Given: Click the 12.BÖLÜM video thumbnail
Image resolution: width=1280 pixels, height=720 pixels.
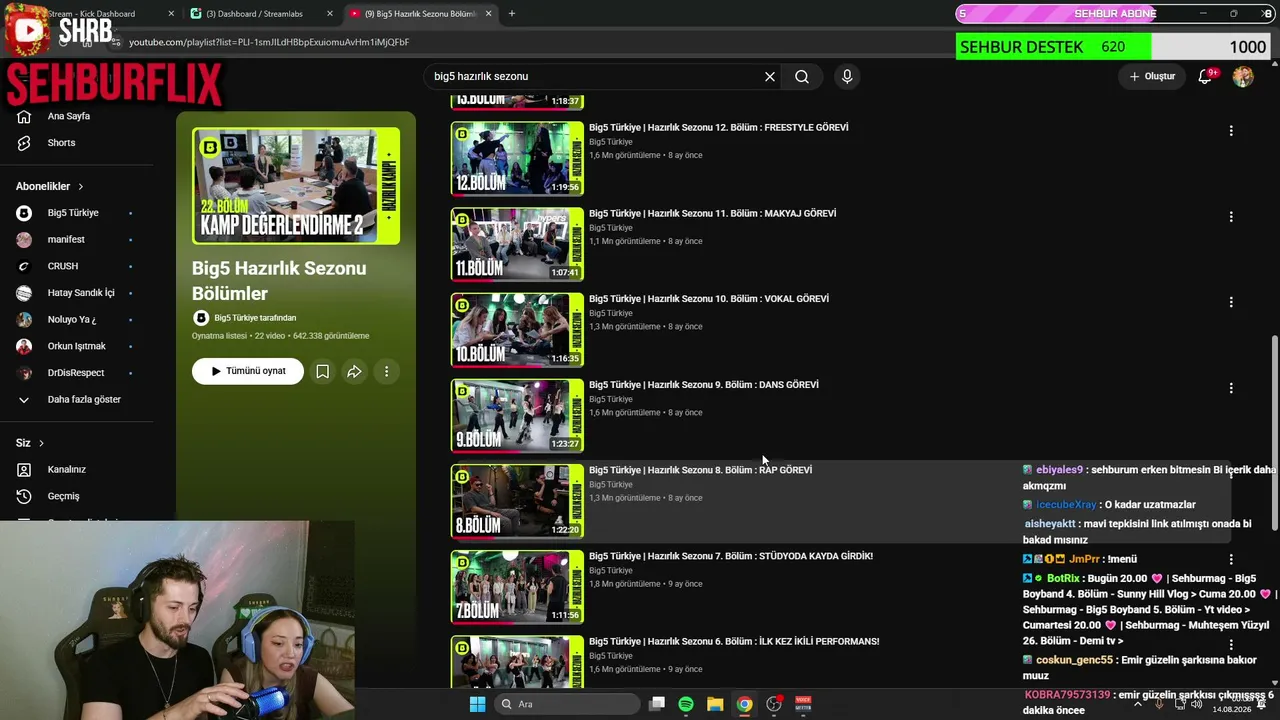Looking at the screenshot, I should [517, 159].
